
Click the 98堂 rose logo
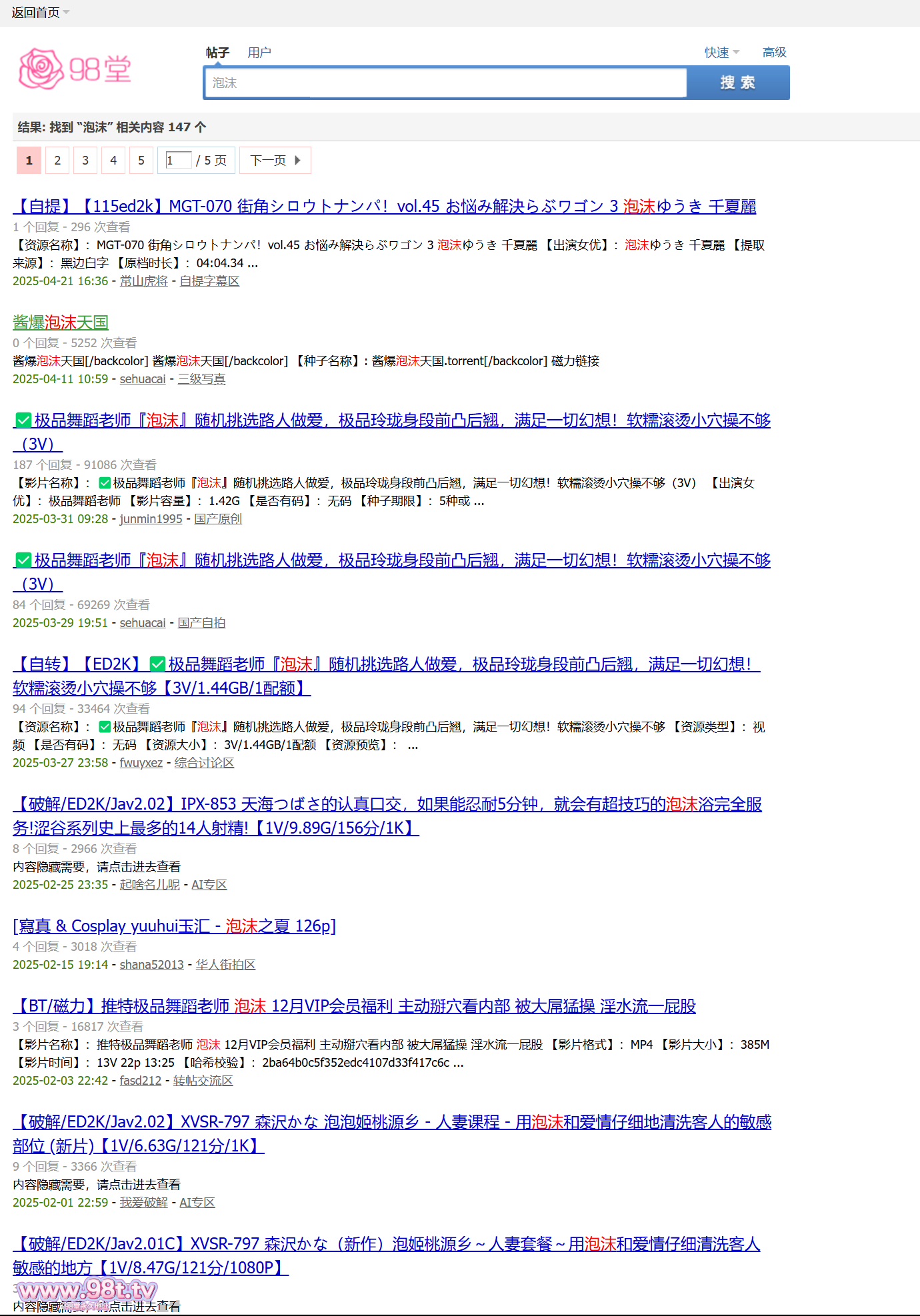[x=74, y=69]
